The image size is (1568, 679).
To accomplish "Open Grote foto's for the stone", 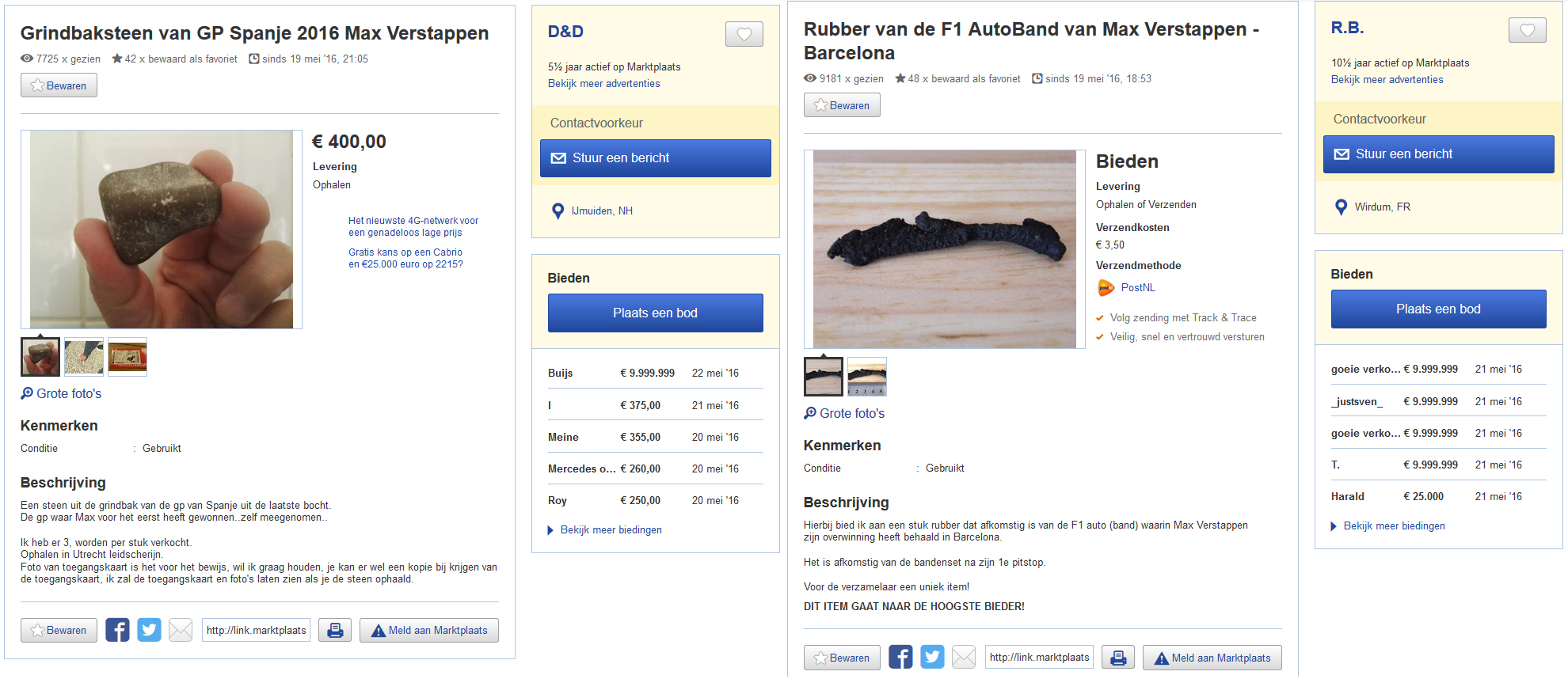I will pos(68,393).
